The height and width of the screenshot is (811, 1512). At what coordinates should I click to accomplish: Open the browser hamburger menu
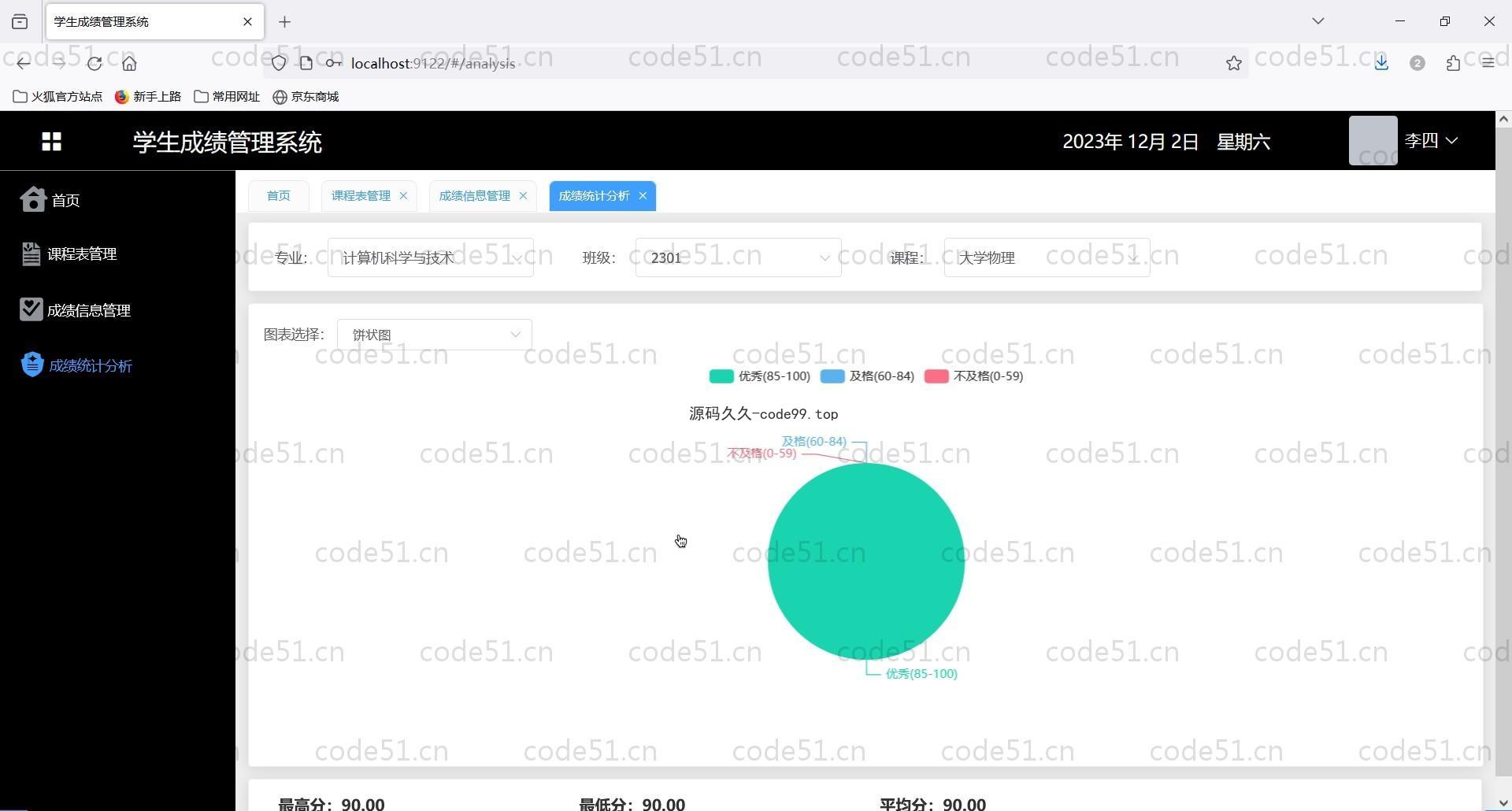point(1488,63)
